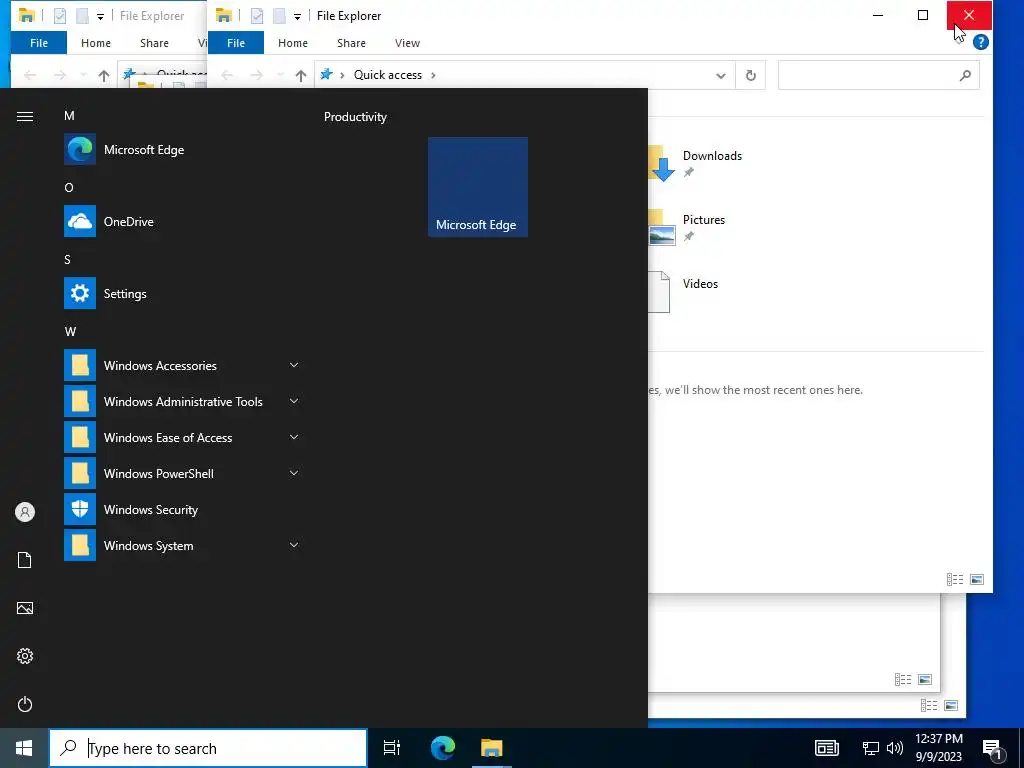Open the View tab in front File Explorer
The image size is (1024, 768).
pyautogui.click(x=408, y=43)
